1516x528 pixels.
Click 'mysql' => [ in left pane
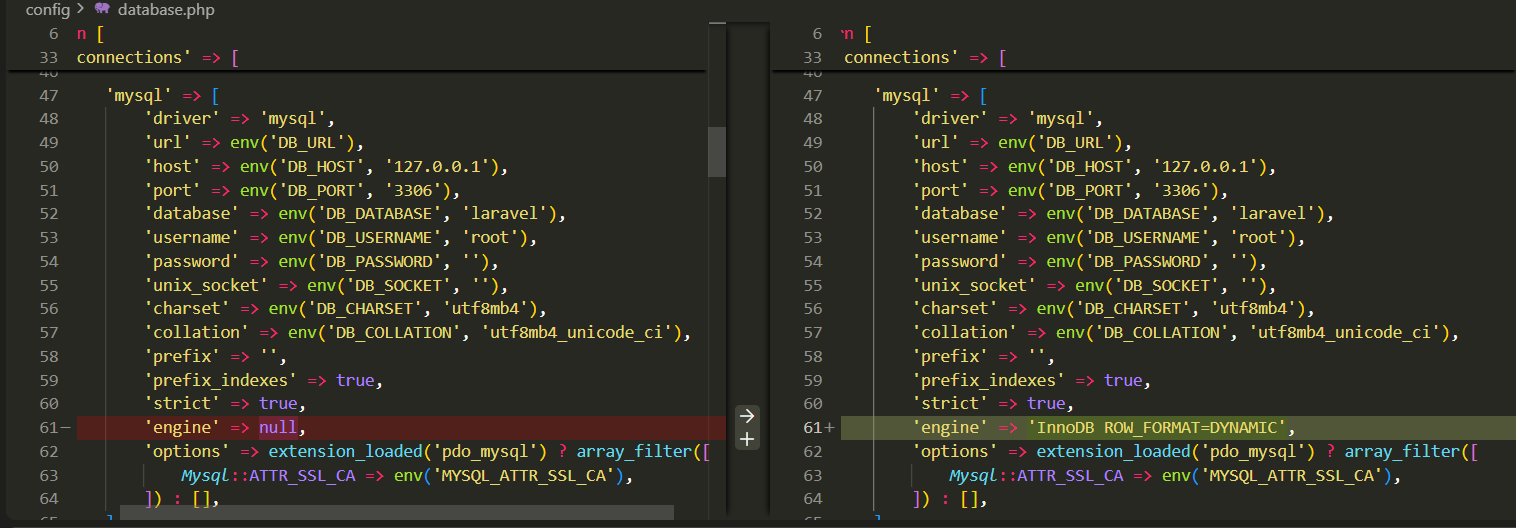163,96
